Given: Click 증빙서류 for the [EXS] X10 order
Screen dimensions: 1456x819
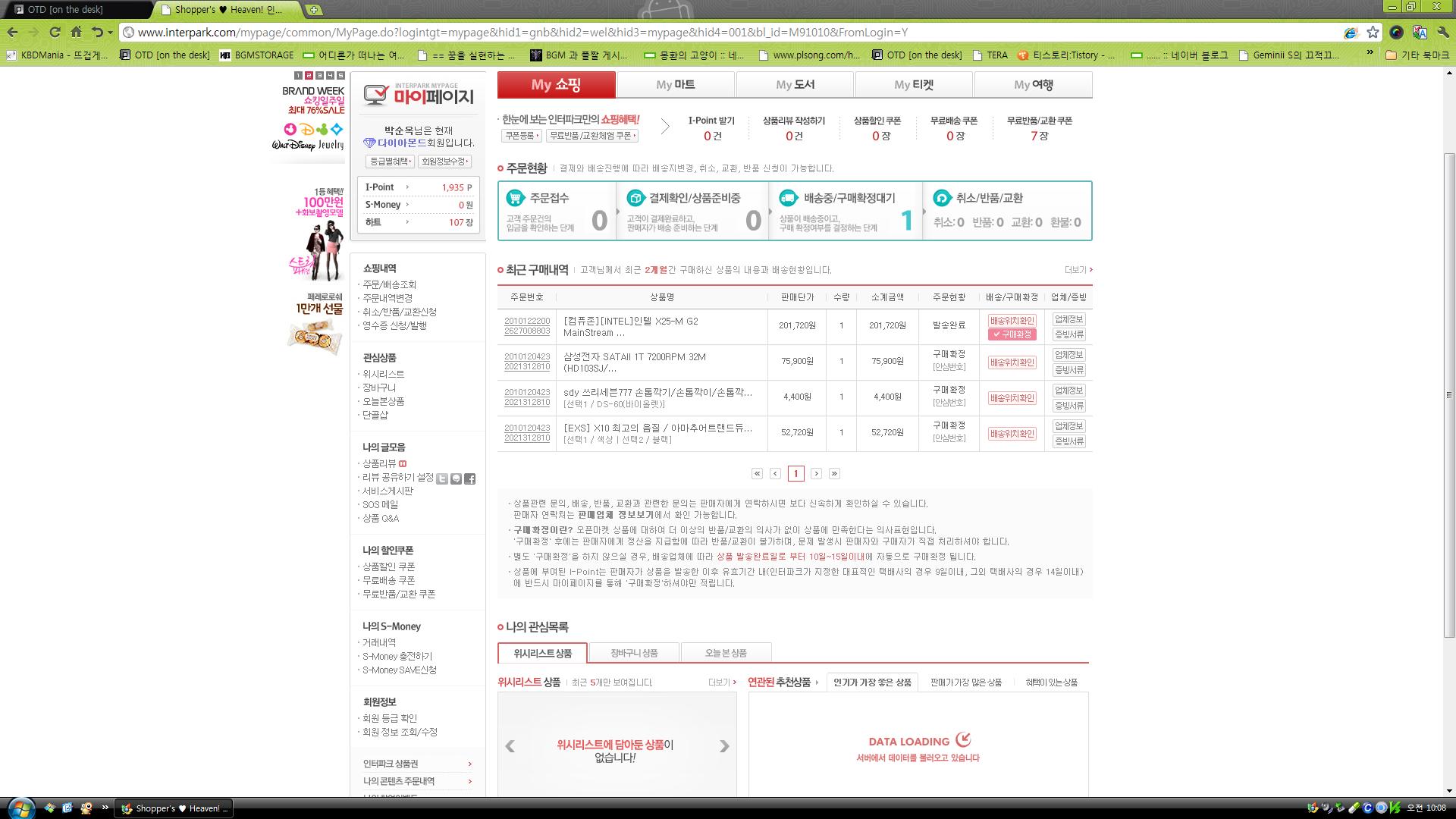Looking at the screenshot, I should [1068, 441].
